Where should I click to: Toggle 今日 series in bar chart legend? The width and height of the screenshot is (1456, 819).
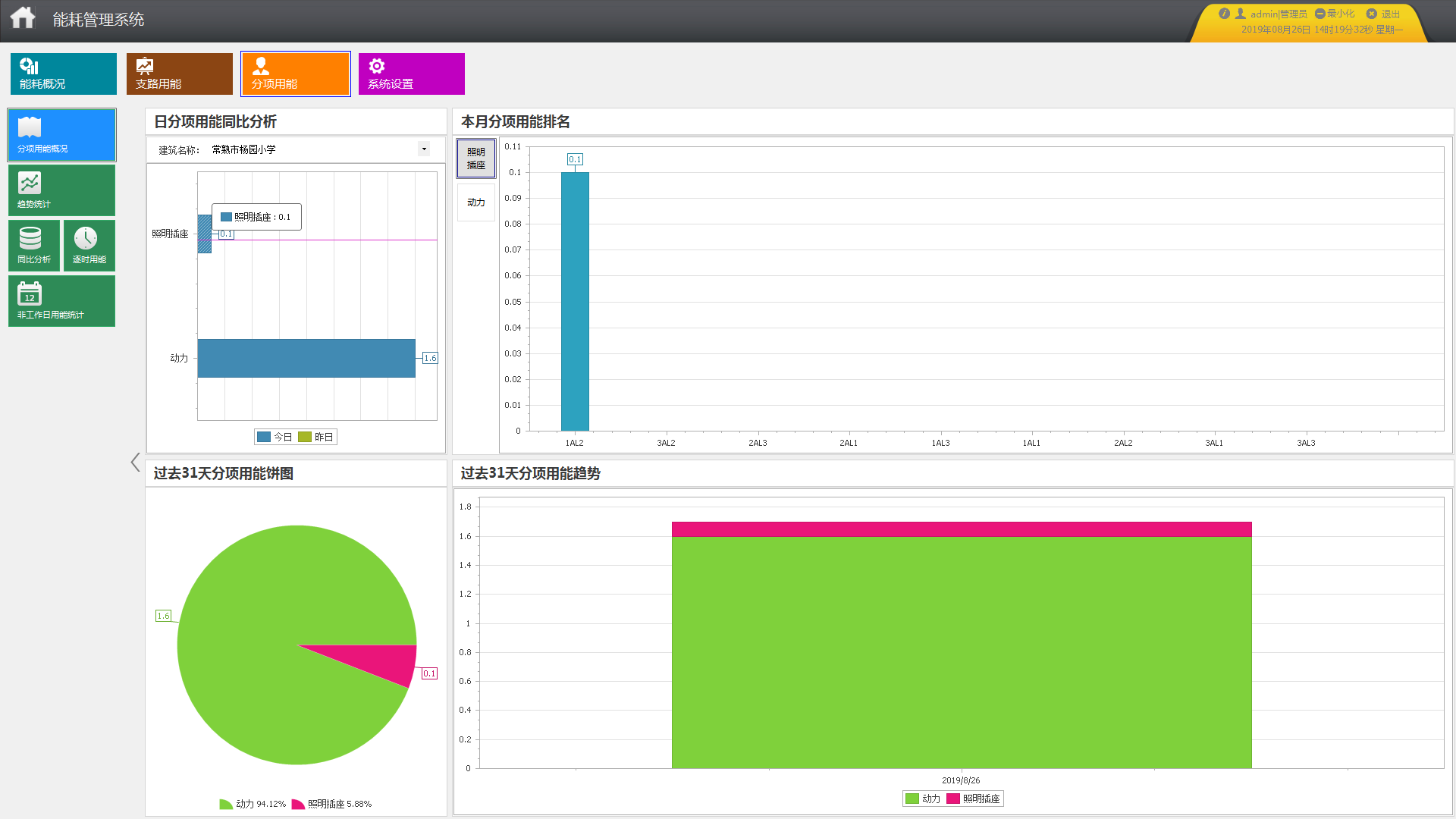pos(275,437)
